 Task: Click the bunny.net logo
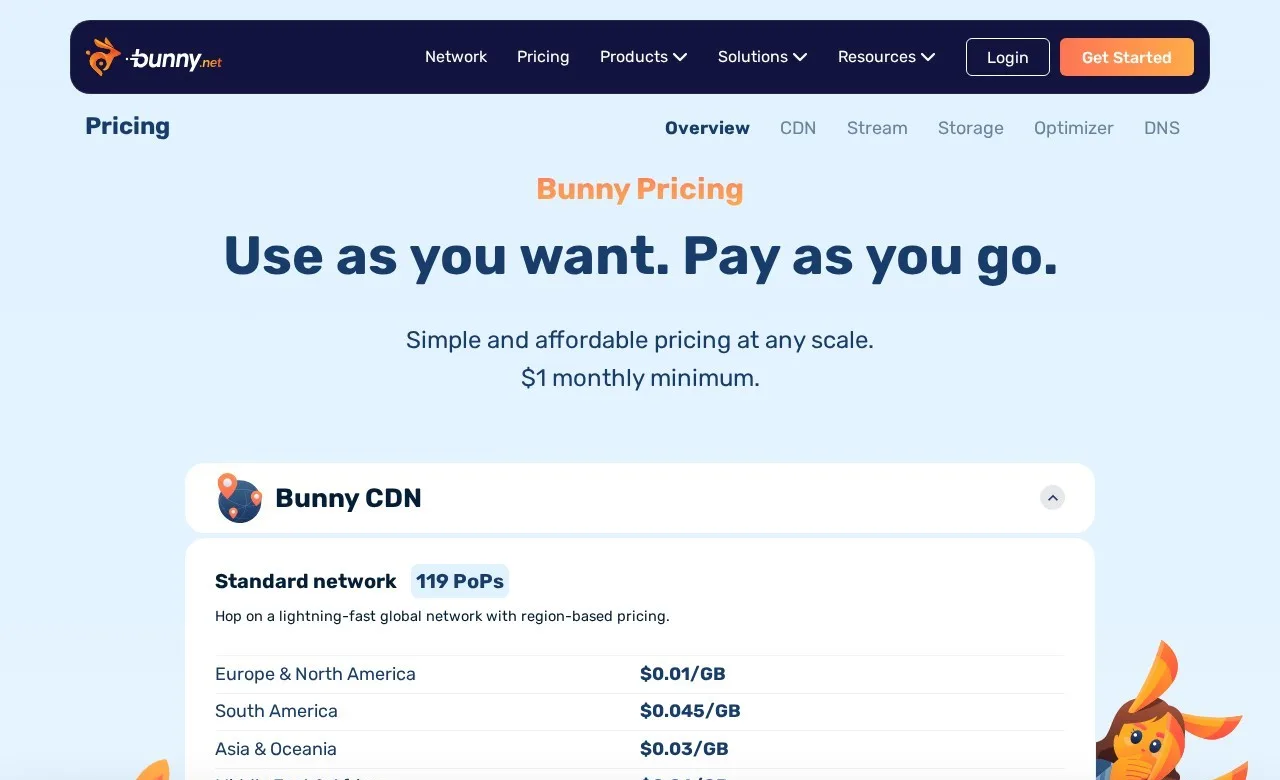(154, 57)
